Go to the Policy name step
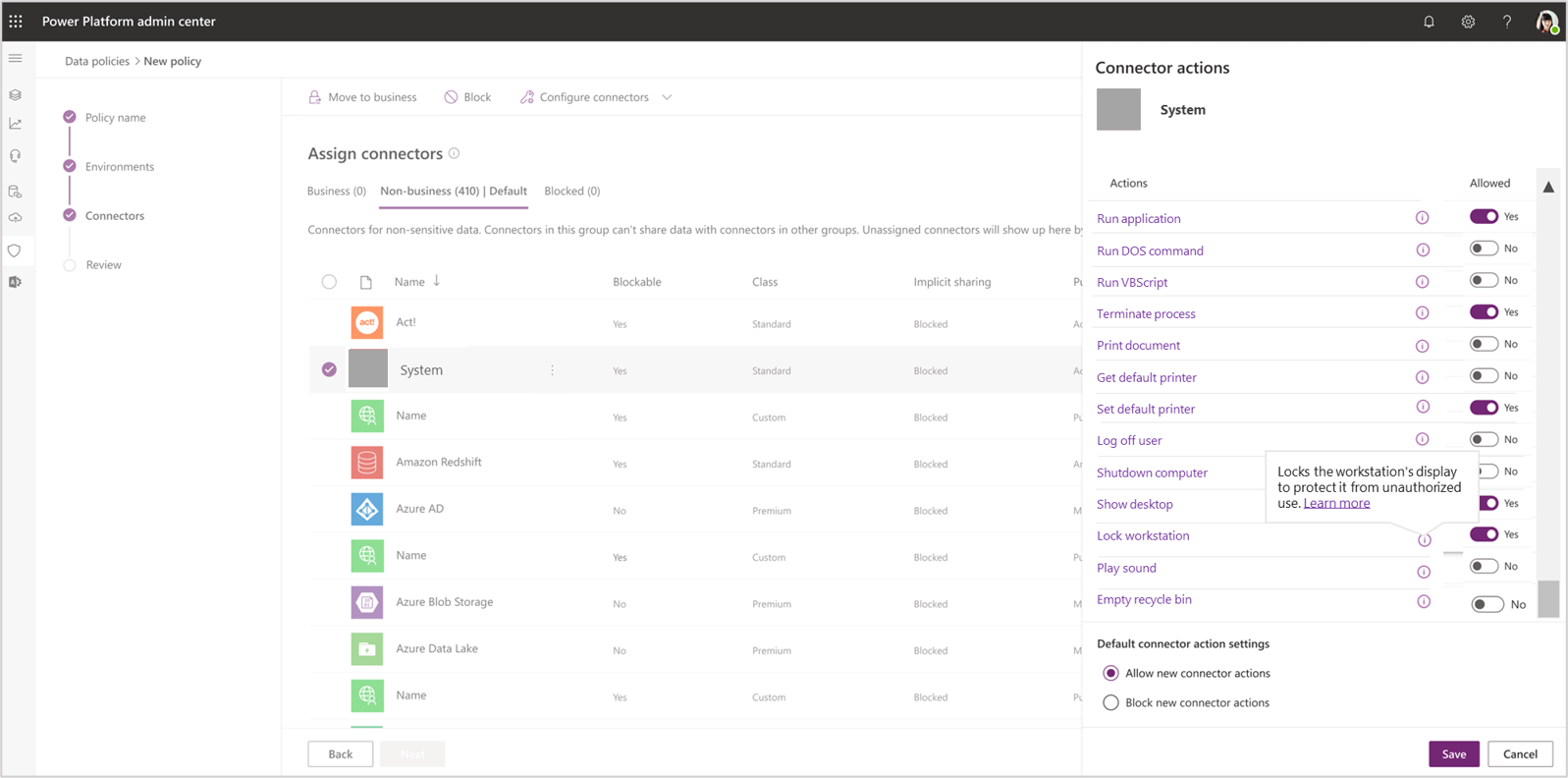Screen dimensions: 1568x778 pos(115,117)
